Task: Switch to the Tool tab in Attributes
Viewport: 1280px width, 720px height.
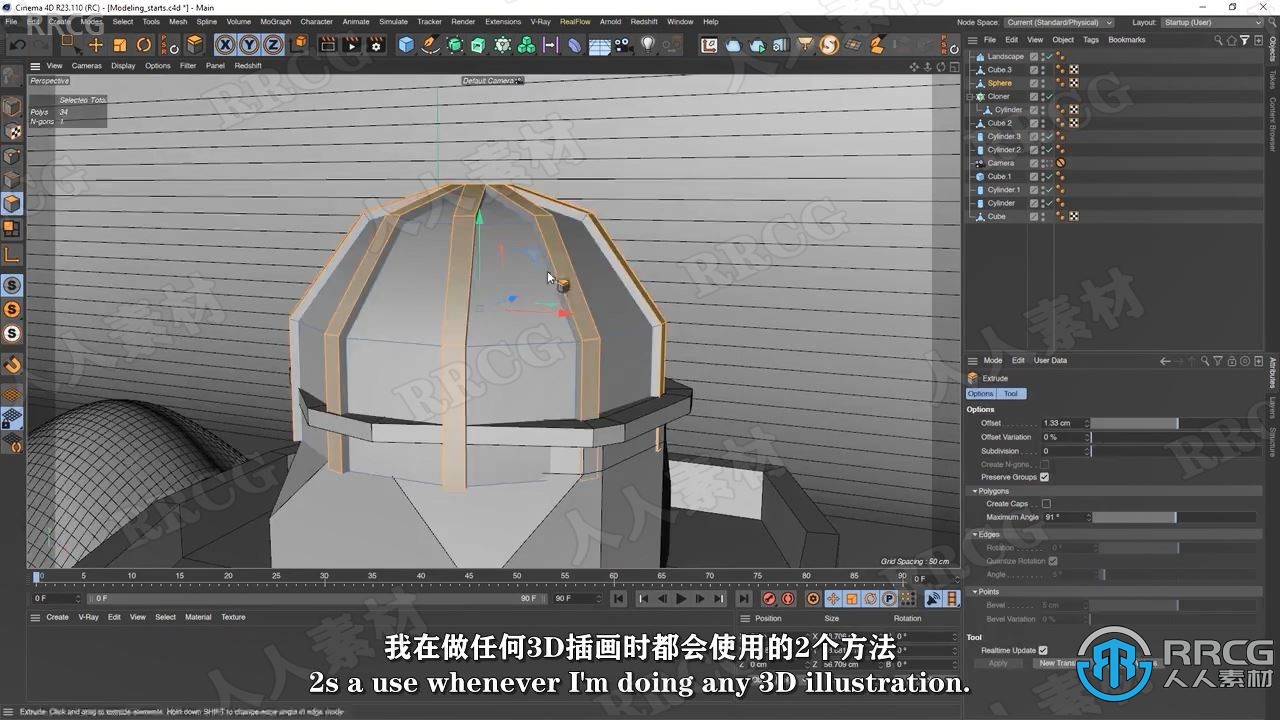Action: pyautogui.click(x=1011, y=394)
